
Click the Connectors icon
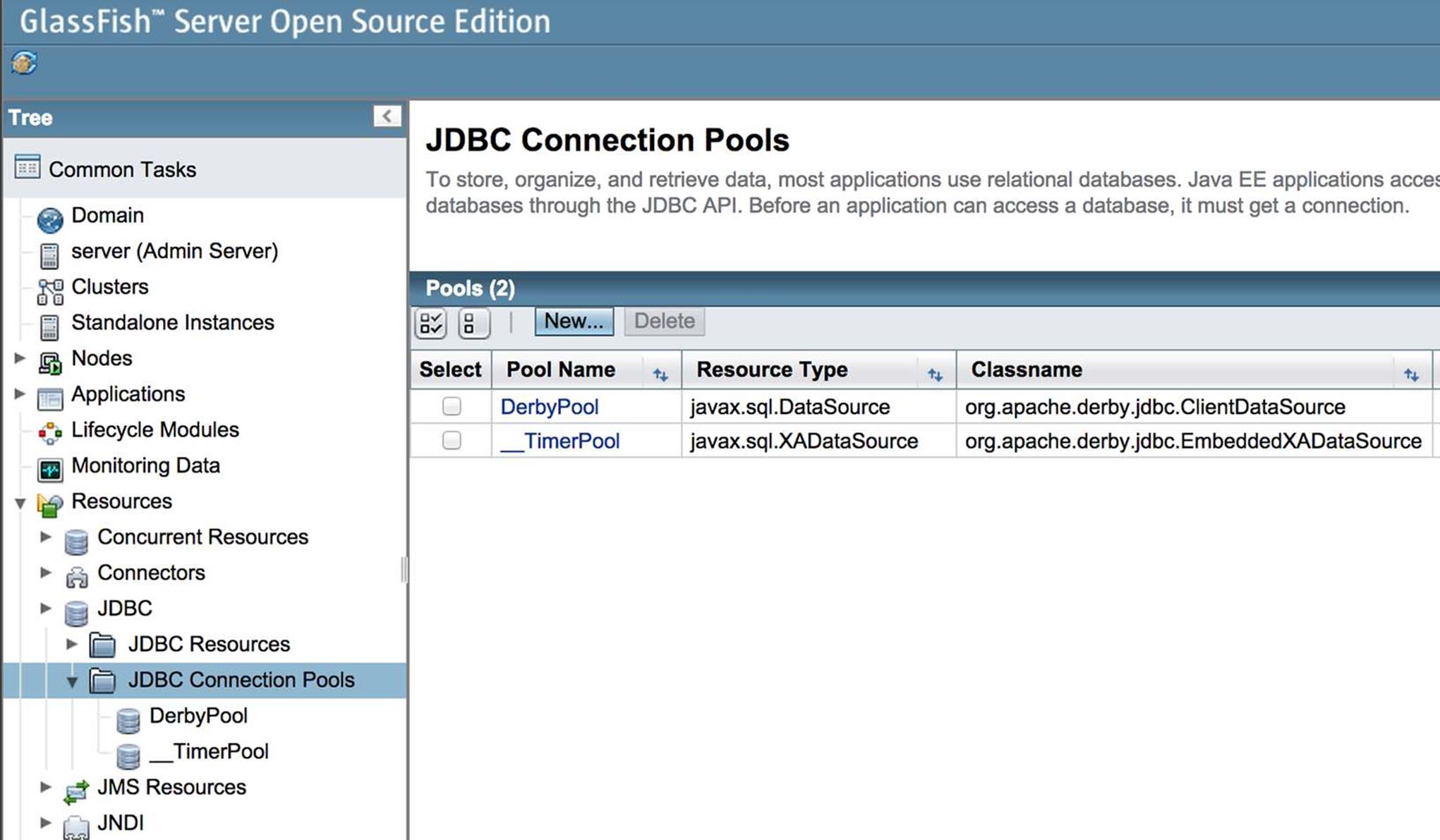pos(76,577)
